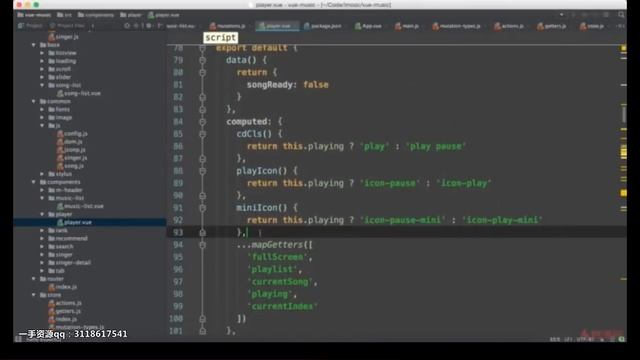Click 'currentIndex' string in mapGetters
This screenshot has width=640, height=360.
282,306
